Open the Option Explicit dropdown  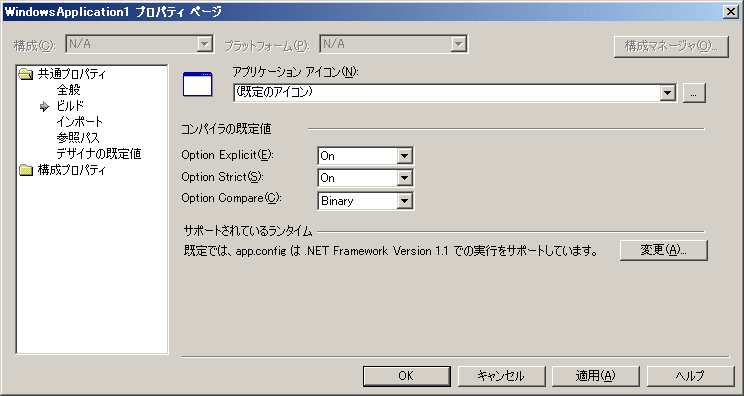(x=404, y=156)
